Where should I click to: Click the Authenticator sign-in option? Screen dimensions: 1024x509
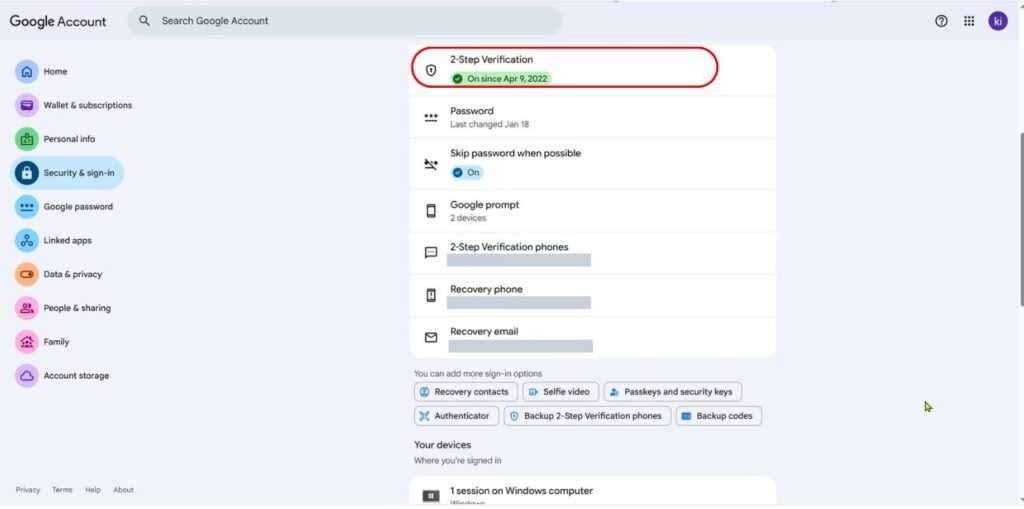point(456,416)
